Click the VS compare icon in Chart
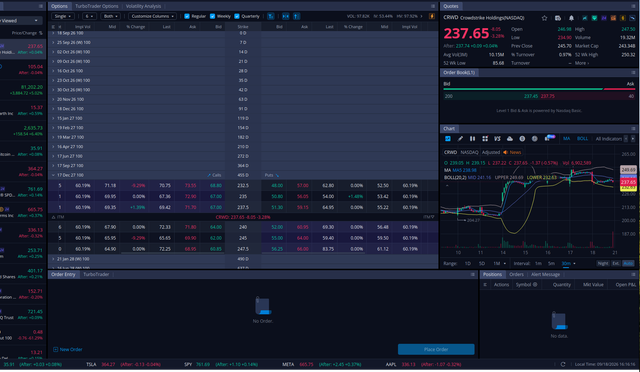This screenshot has height=372, width=640. (x=497, y=139)
